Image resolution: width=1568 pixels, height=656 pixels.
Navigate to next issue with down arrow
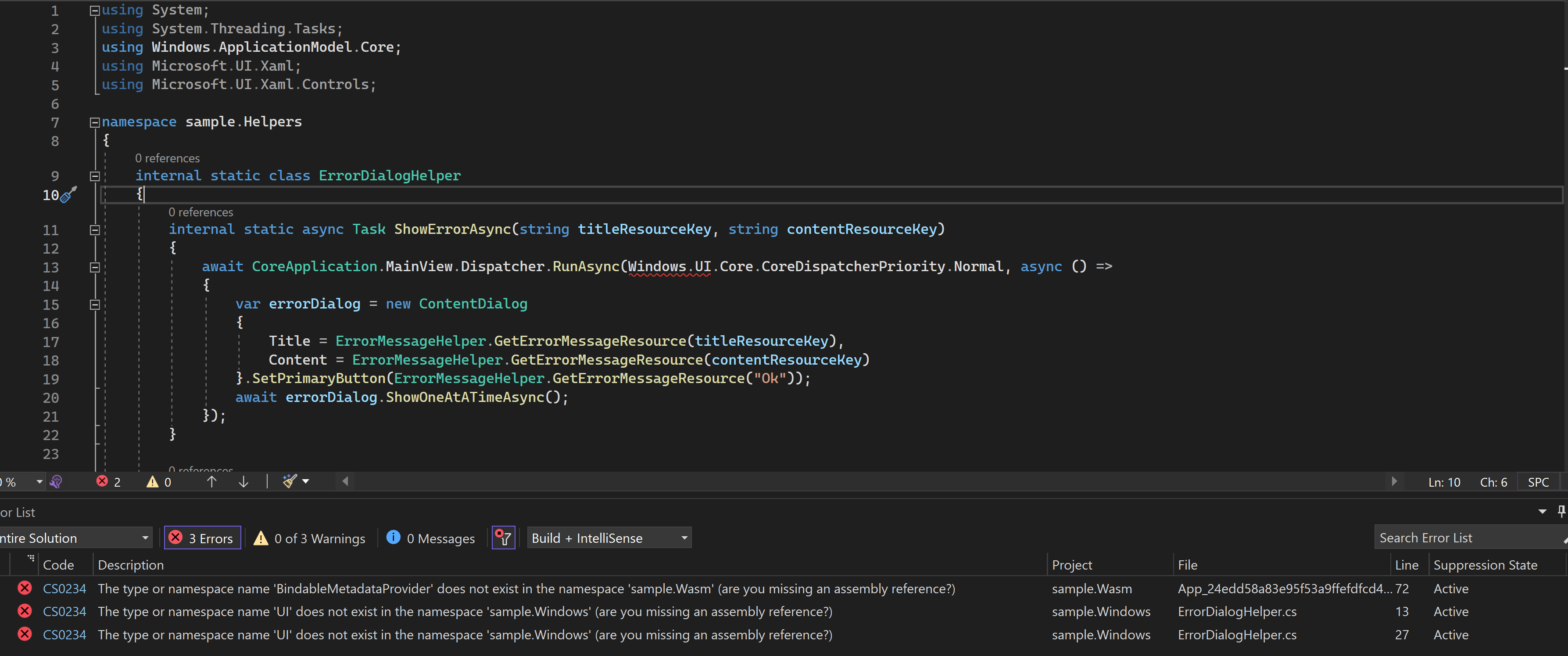click(x=243, y=481)
